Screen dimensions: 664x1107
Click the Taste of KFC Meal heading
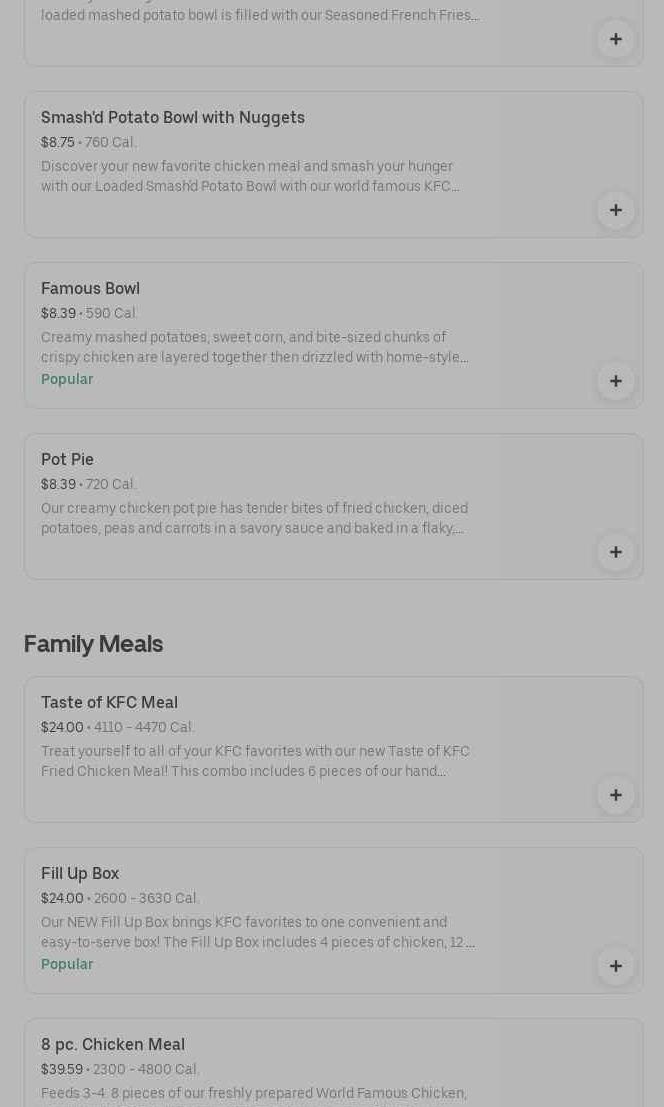click(109, 702)
